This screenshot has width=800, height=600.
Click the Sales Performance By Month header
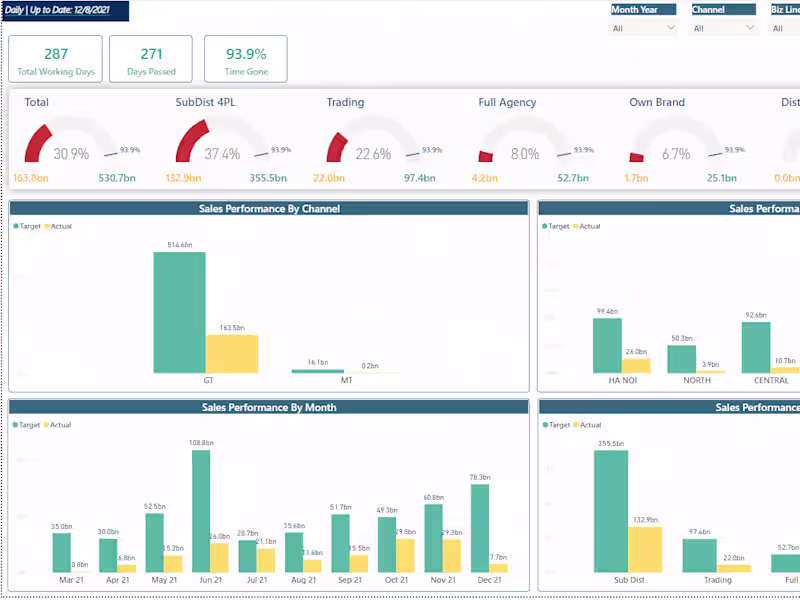click(x=269, y=407)
